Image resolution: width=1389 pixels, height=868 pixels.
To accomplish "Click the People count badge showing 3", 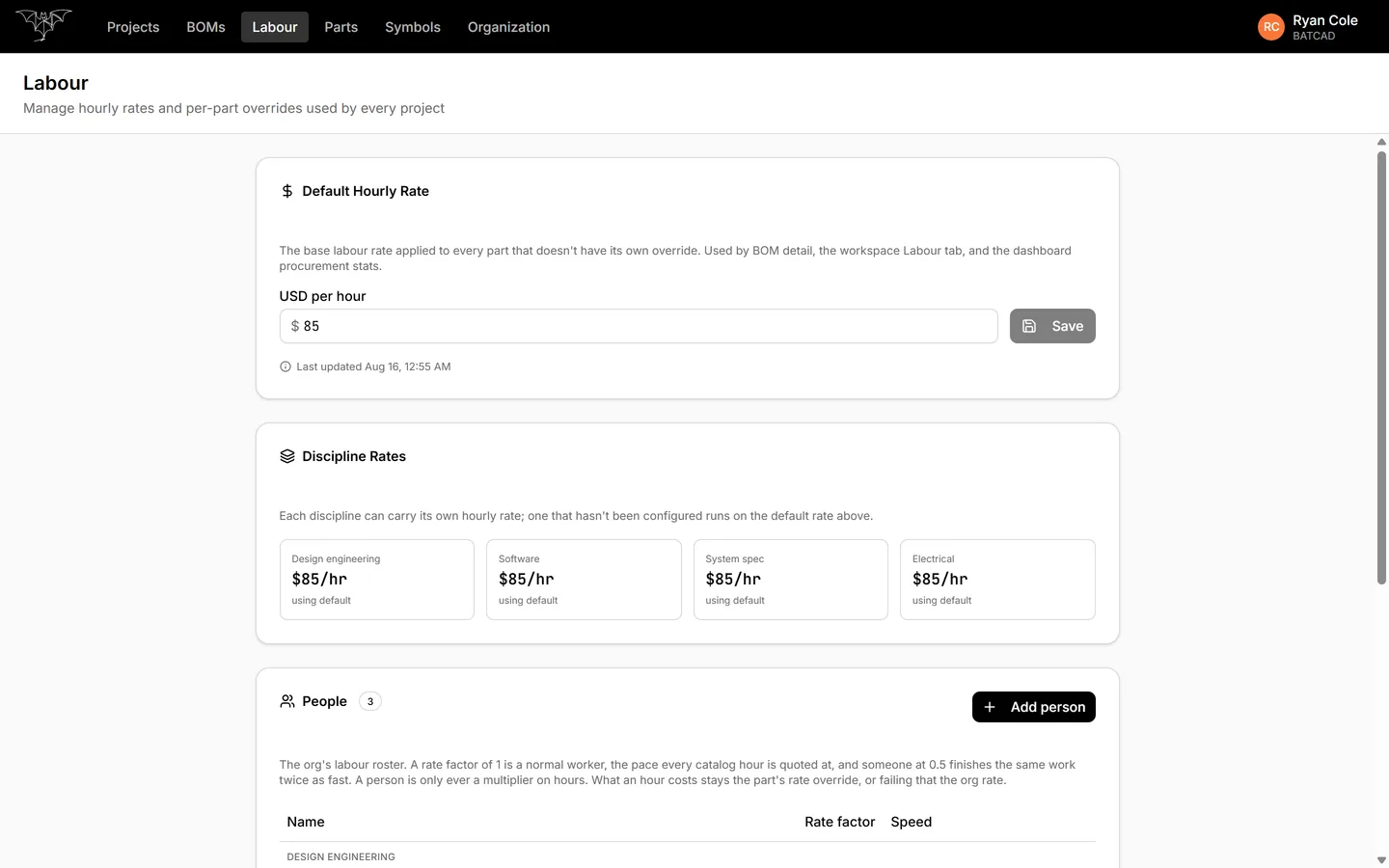I will tap(370, 701).
